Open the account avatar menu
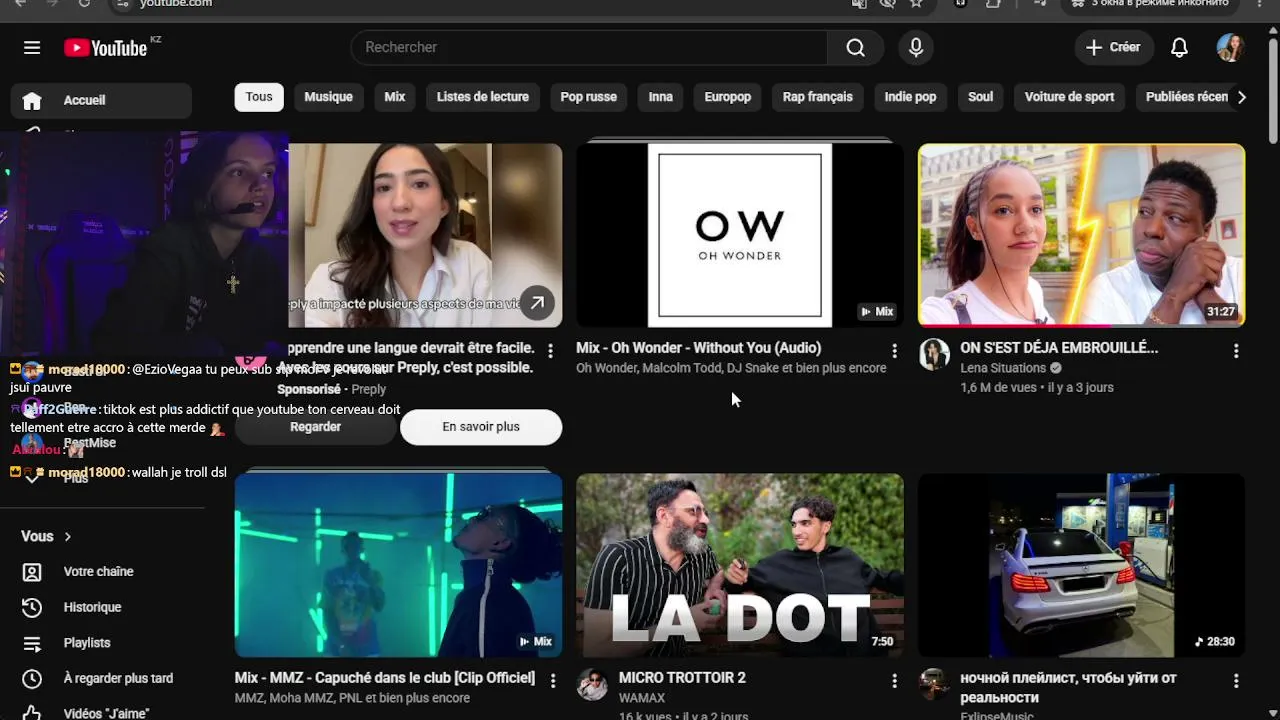 coord(1230,47)
